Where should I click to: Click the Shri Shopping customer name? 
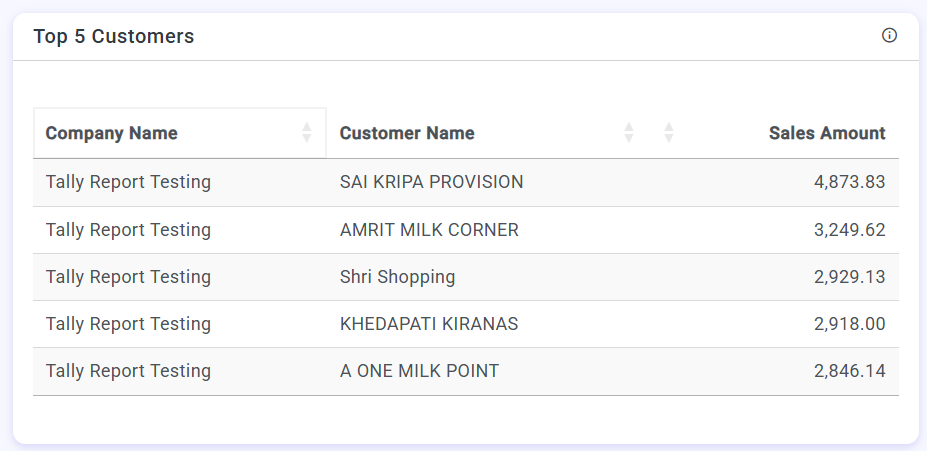pyautogui.click(x=397, y=277)
